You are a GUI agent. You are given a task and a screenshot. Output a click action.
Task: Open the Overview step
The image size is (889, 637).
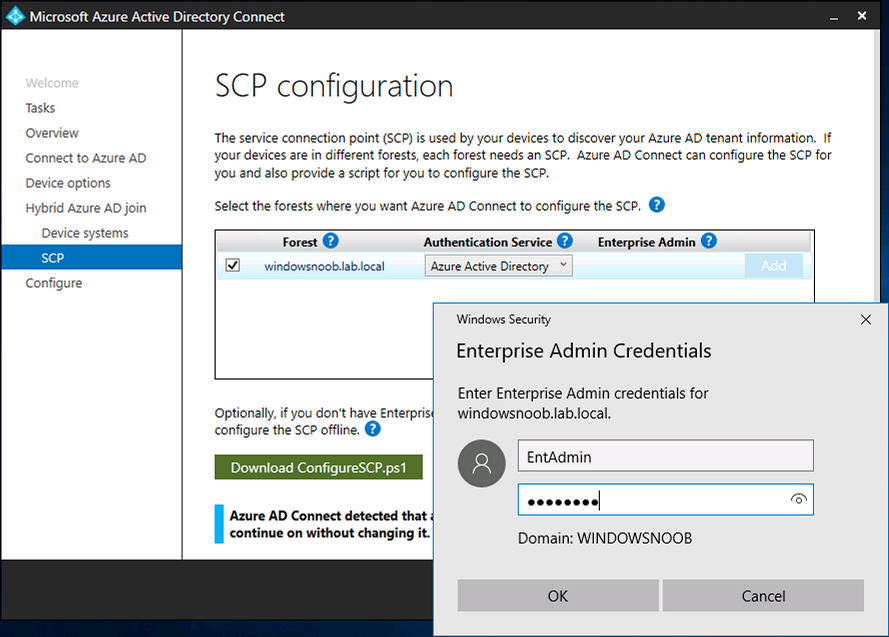pyautogui.click(x=52, y=133)
